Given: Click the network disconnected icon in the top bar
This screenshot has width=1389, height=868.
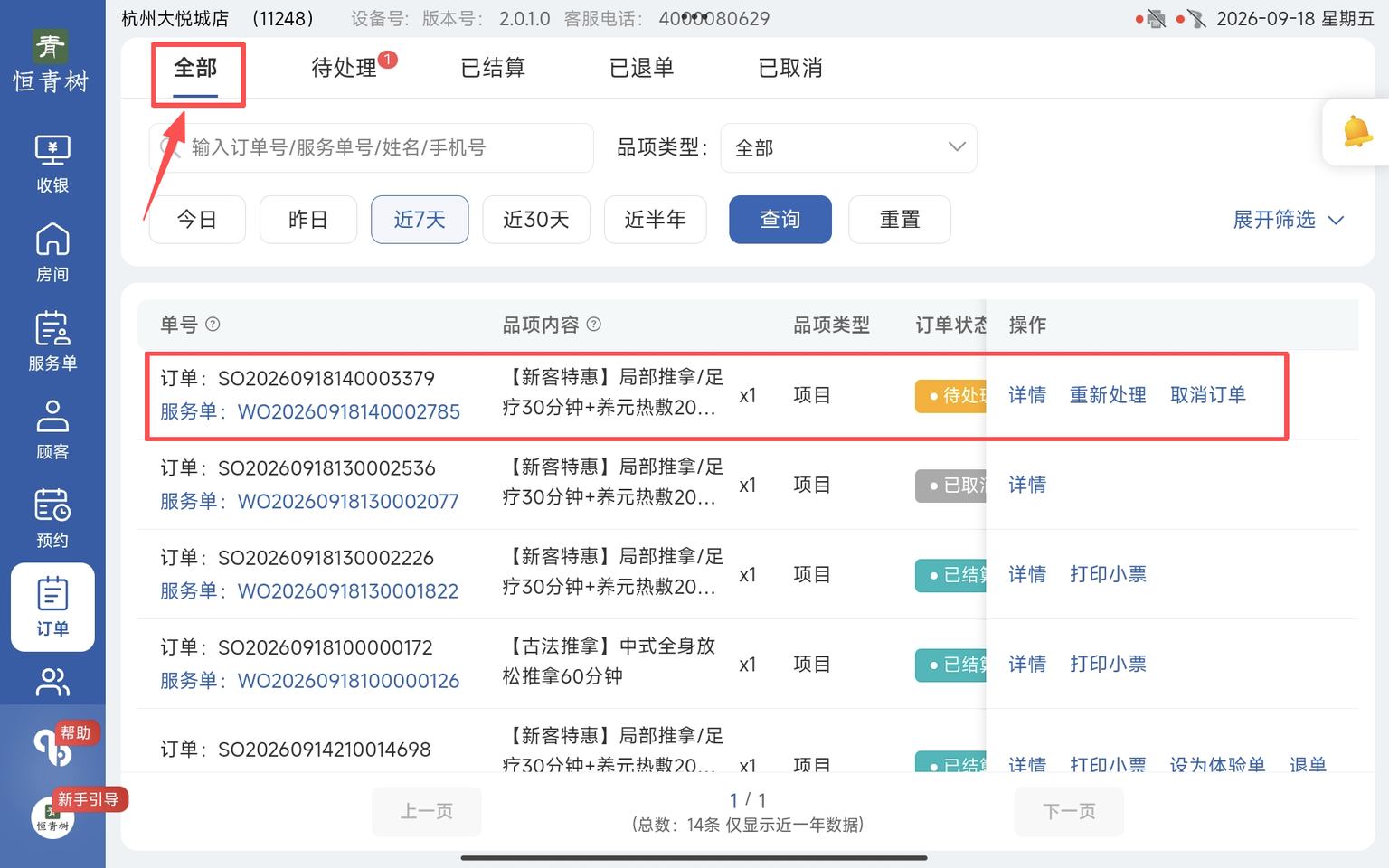Looking at the screenshot, I should click(x=1196, y=19).
